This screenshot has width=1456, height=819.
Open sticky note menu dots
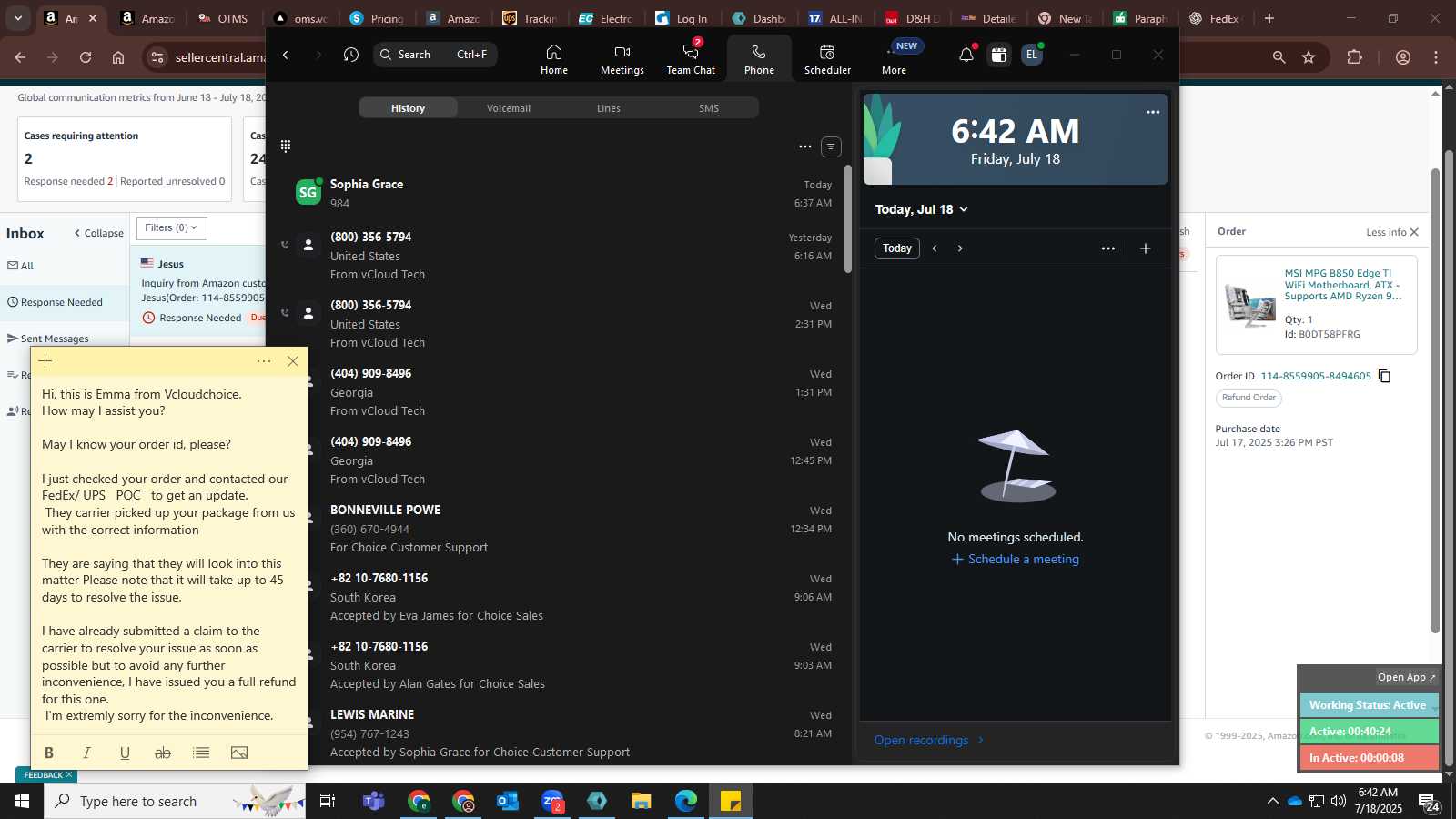[x=264, y=361]
